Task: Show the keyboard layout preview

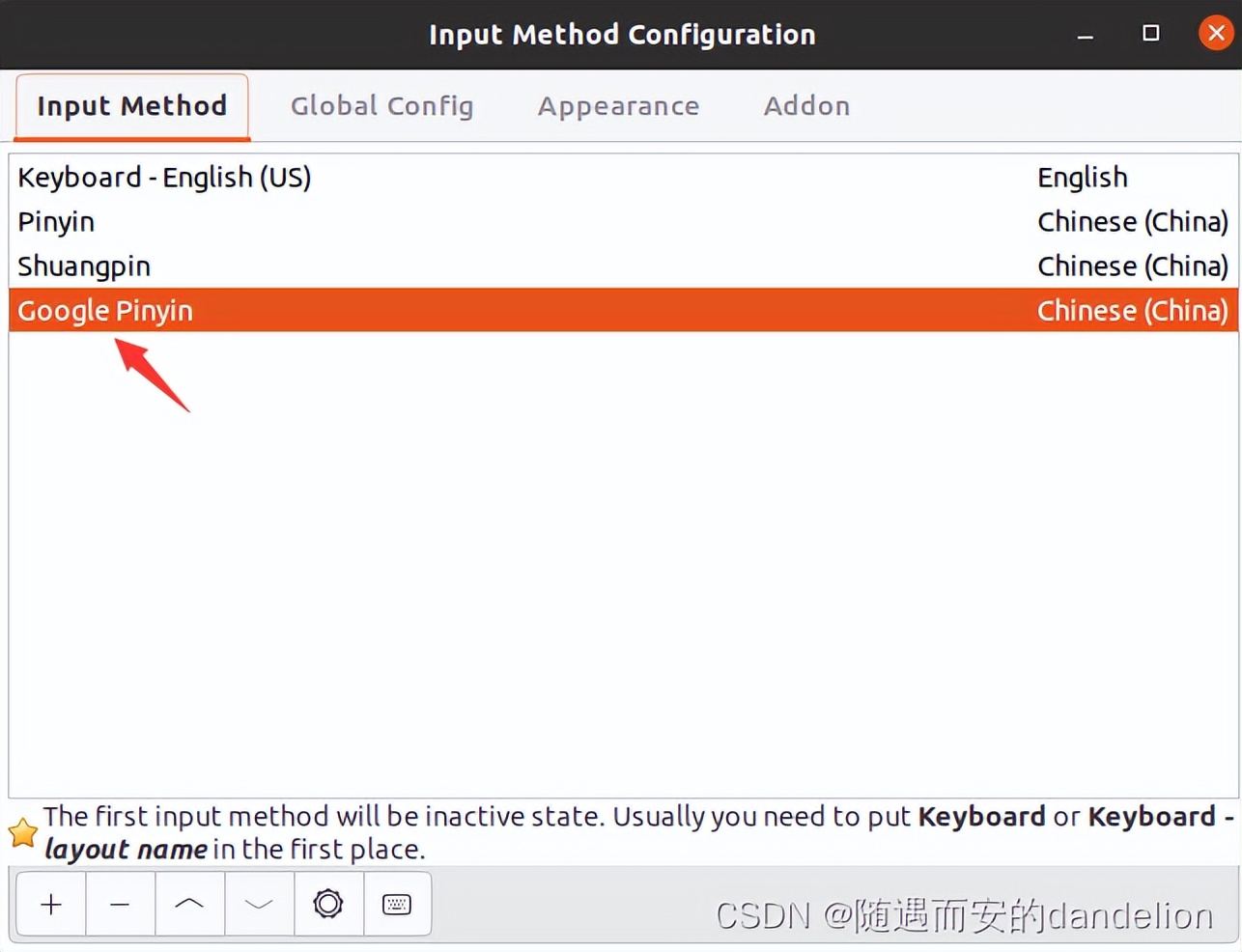Action: tap(398, 904)
